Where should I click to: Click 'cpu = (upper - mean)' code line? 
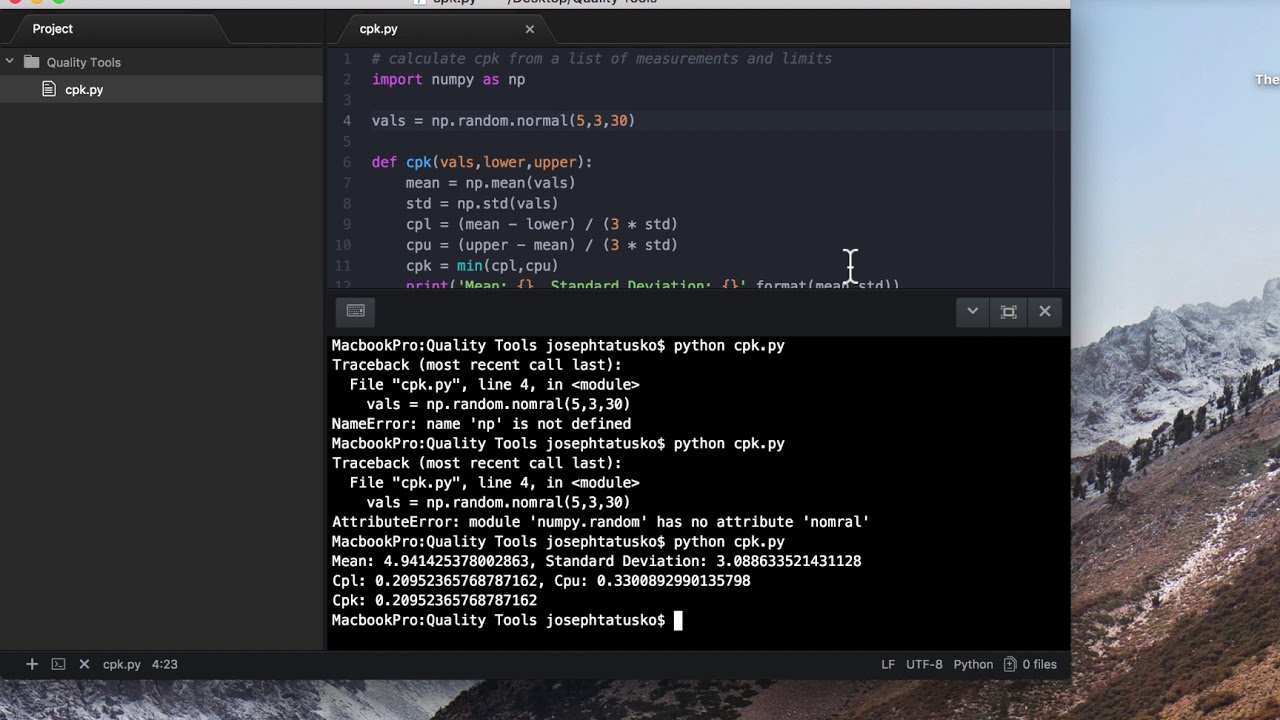(x=541, y=245)
